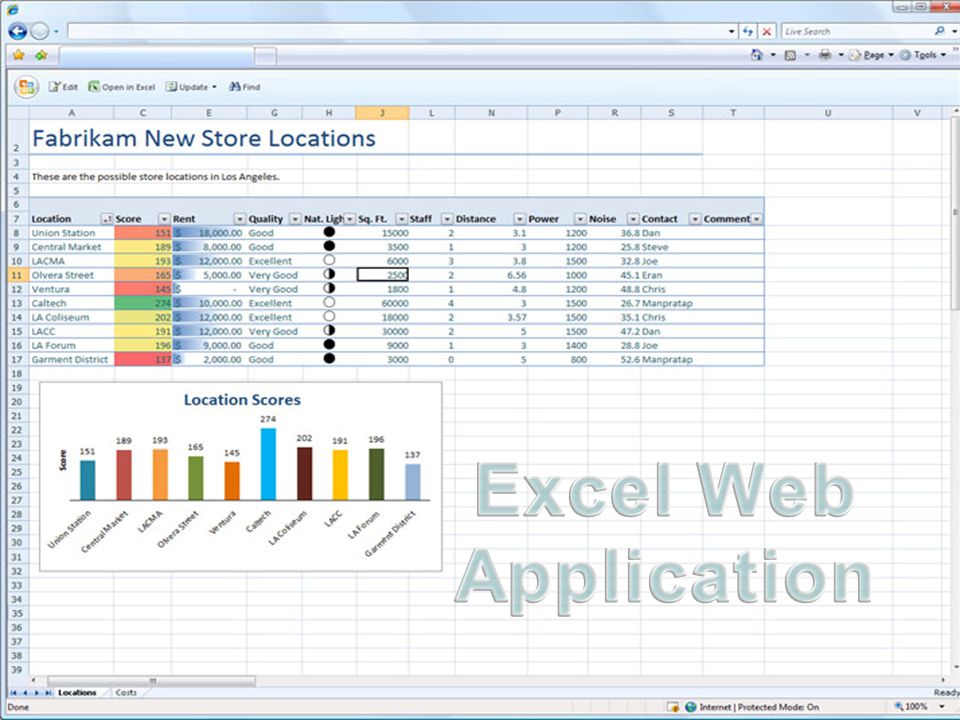The image size is (960, 720).
Task: Open workbook with Open in Excel
Action: click(121, 87)
